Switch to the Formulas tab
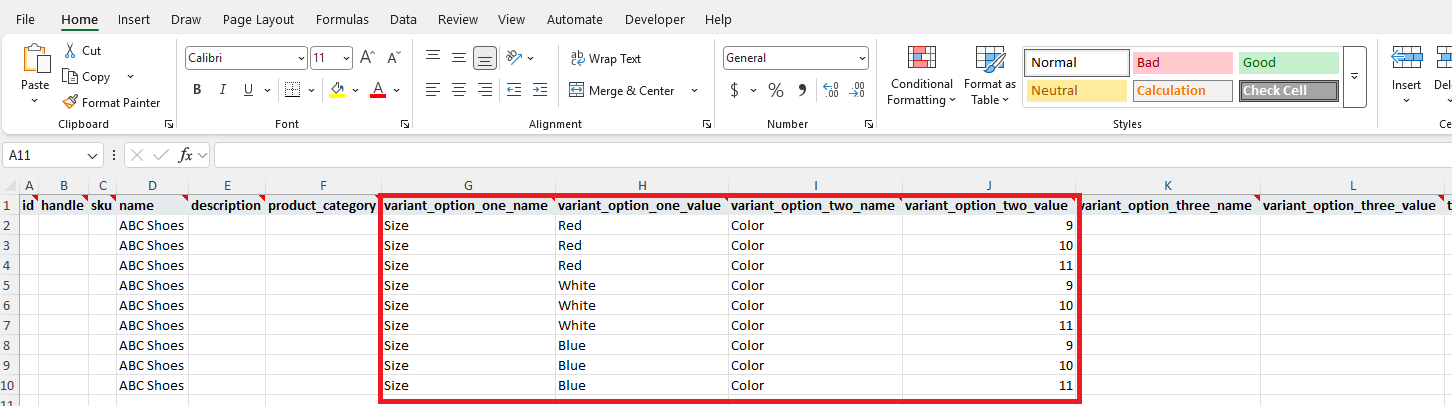Screen dimensions: 1452x406 click(342, 19)
